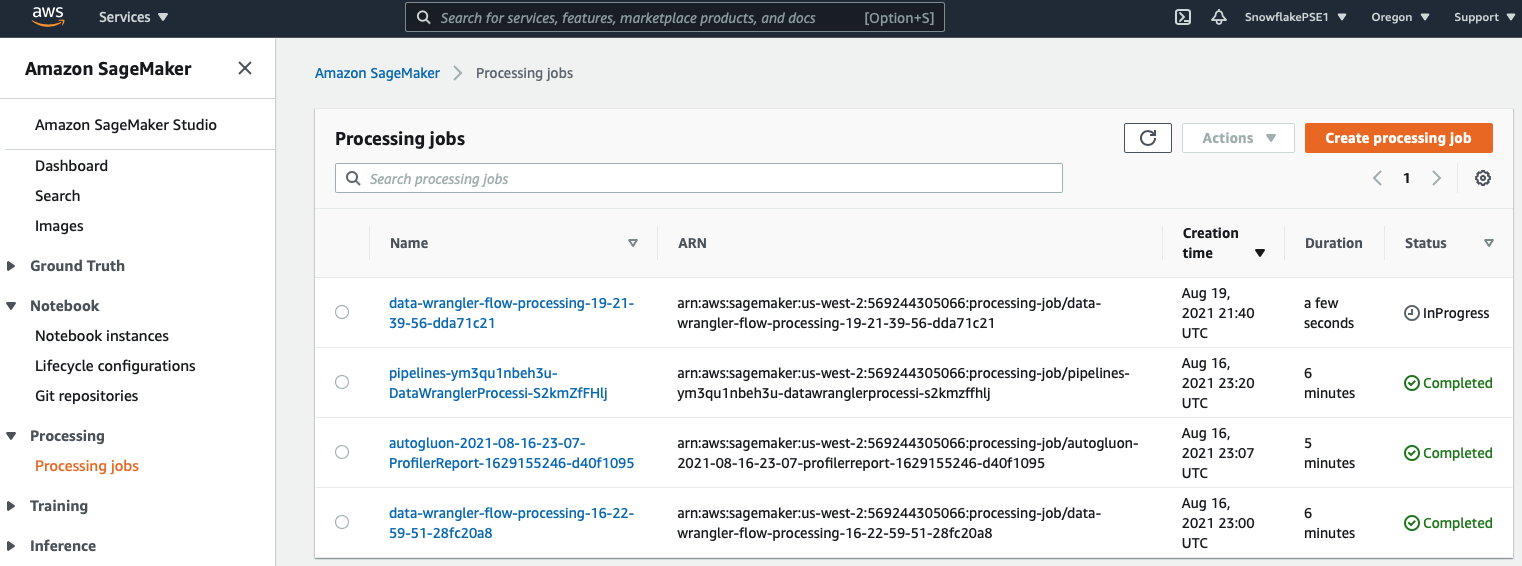Viewport: 1522px width, 566px height.
Task: Click the Search processing jobs field
Action: [700, 178]
